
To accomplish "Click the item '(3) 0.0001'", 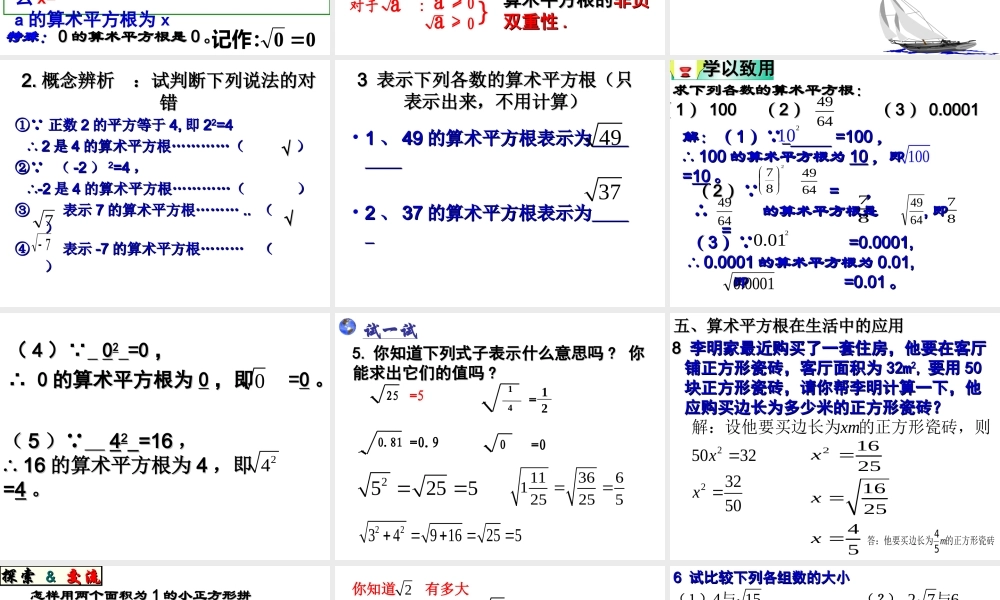I will pyautogui.click(x=931, y=110).
